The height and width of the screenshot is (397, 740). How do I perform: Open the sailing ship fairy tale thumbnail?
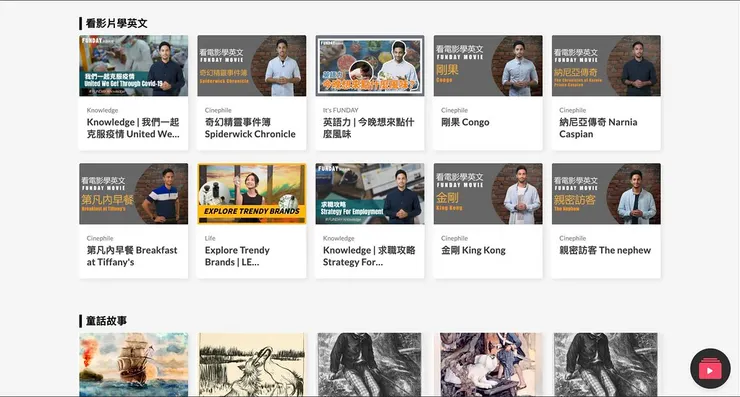(x=134, y=364)
